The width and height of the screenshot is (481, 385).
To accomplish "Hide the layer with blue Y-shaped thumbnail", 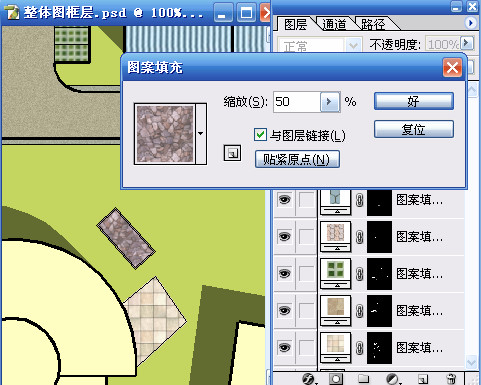I will click(284, 200).
